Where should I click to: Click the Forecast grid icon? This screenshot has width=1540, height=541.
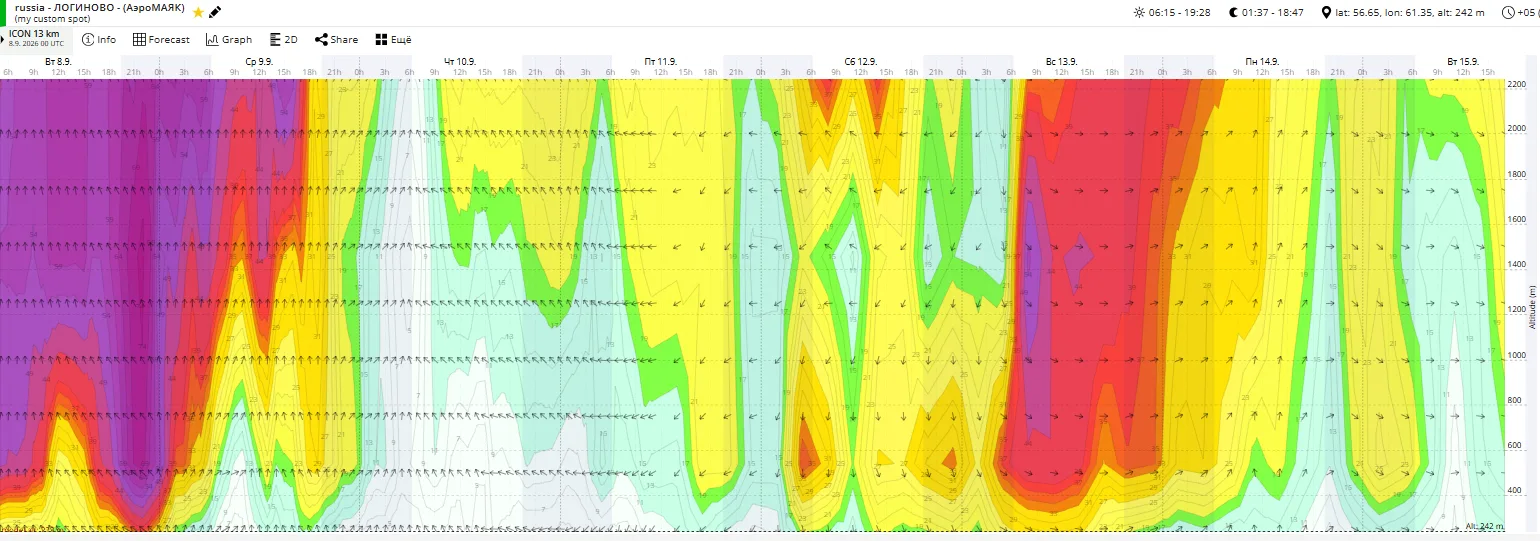pos(138,40)
